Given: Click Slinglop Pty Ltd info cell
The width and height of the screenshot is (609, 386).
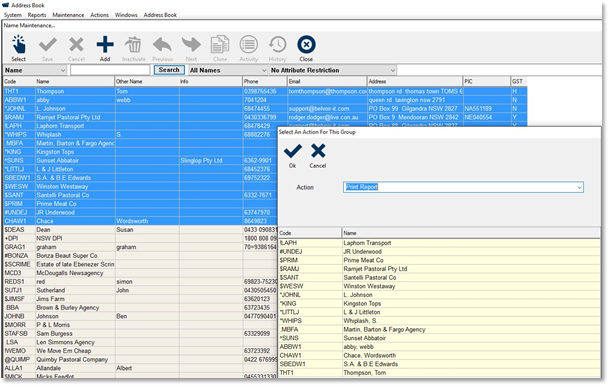Looking at the screenshot, I should 211,160.
